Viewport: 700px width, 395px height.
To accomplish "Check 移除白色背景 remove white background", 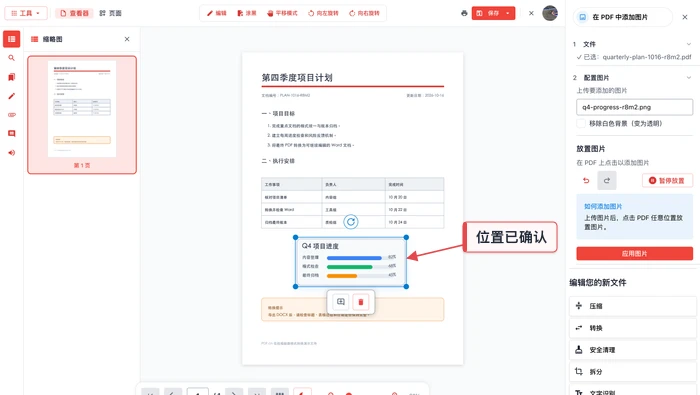I will (x=581, y=124).
